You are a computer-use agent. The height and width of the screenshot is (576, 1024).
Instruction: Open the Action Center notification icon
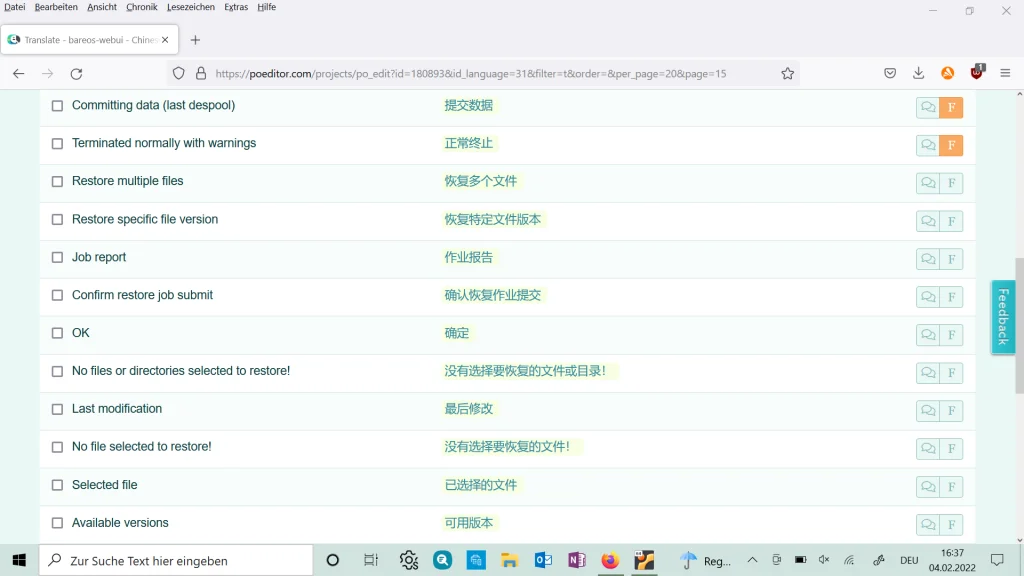[x=997, y=560]
